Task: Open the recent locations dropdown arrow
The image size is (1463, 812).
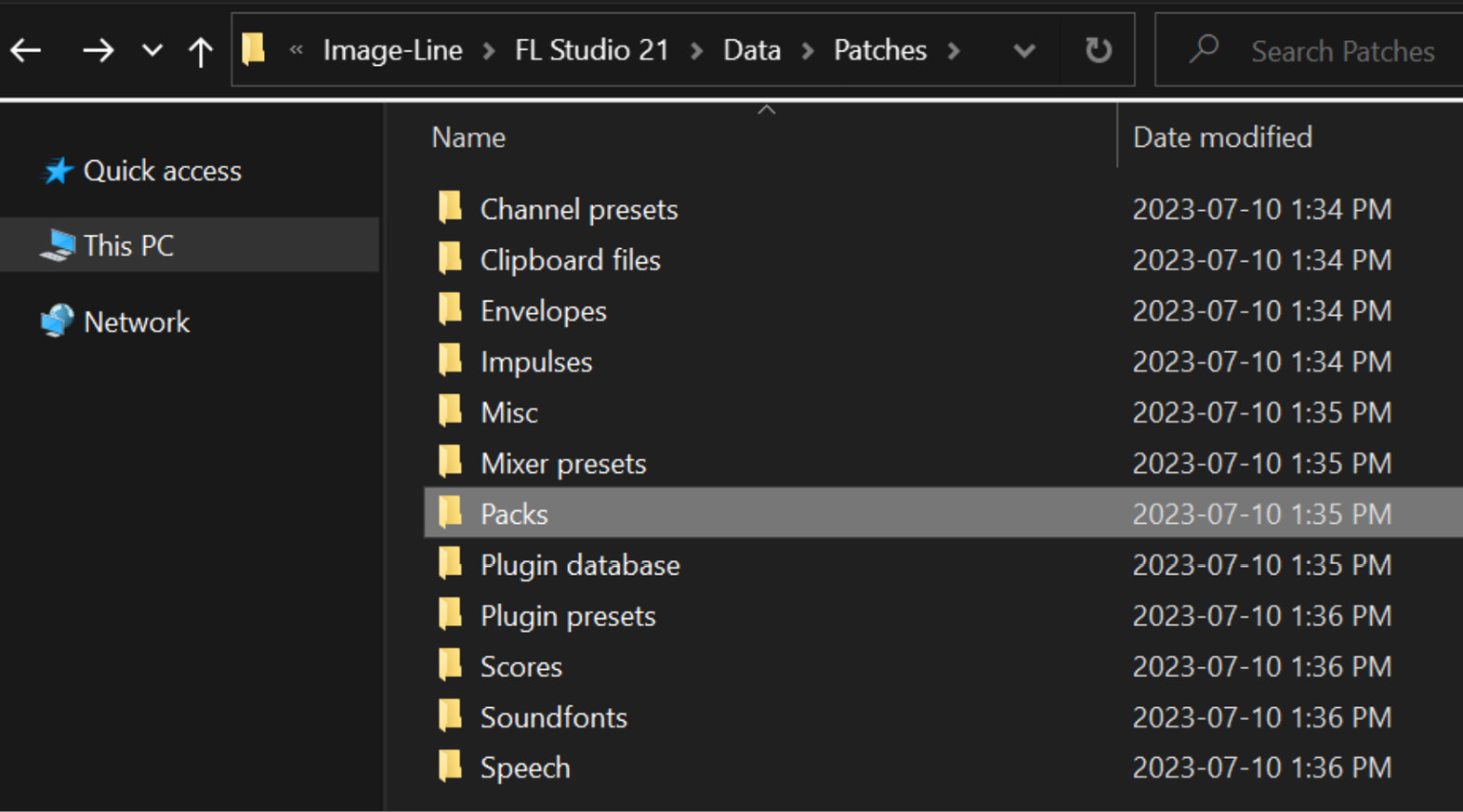Action: [x=152, y=51]
